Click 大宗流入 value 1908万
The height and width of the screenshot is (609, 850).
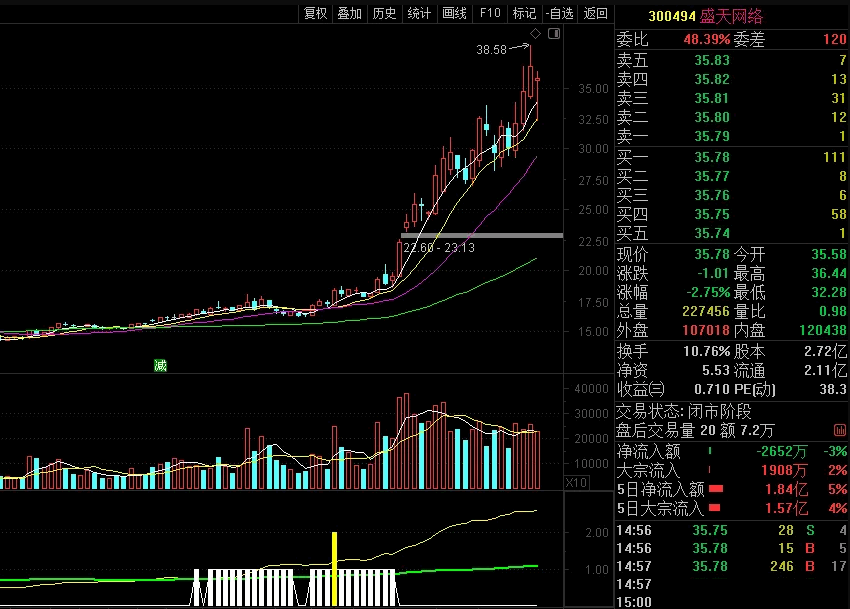point(784,470)
